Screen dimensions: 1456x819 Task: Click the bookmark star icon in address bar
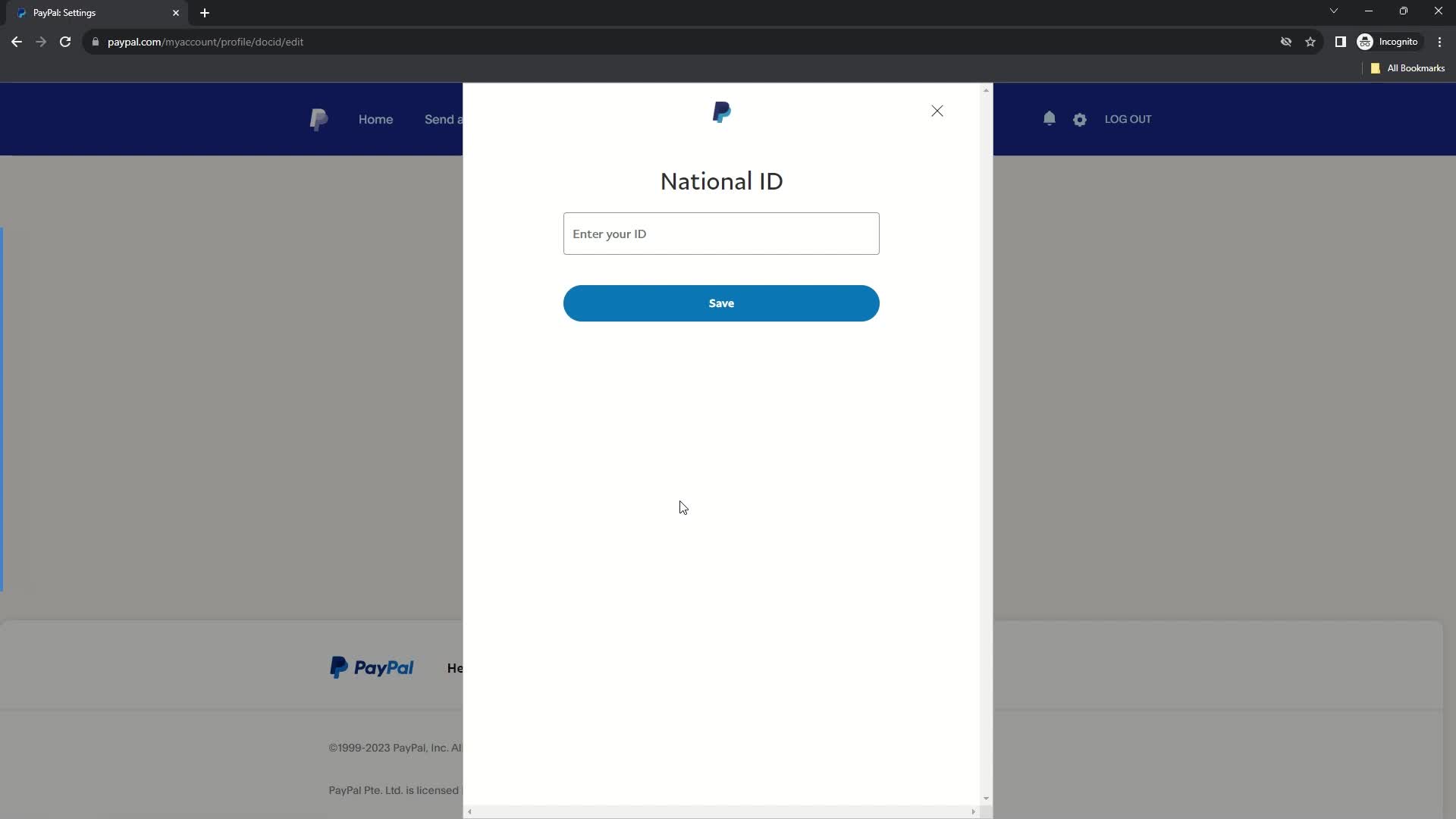(1311, 42)
